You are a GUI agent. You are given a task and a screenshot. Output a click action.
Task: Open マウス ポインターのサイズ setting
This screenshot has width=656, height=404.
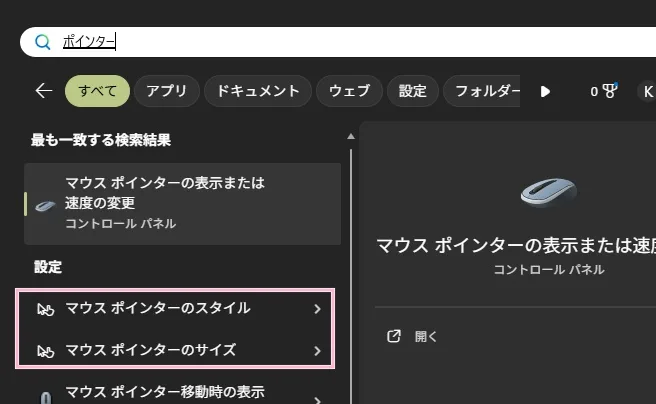click(175, 350)
